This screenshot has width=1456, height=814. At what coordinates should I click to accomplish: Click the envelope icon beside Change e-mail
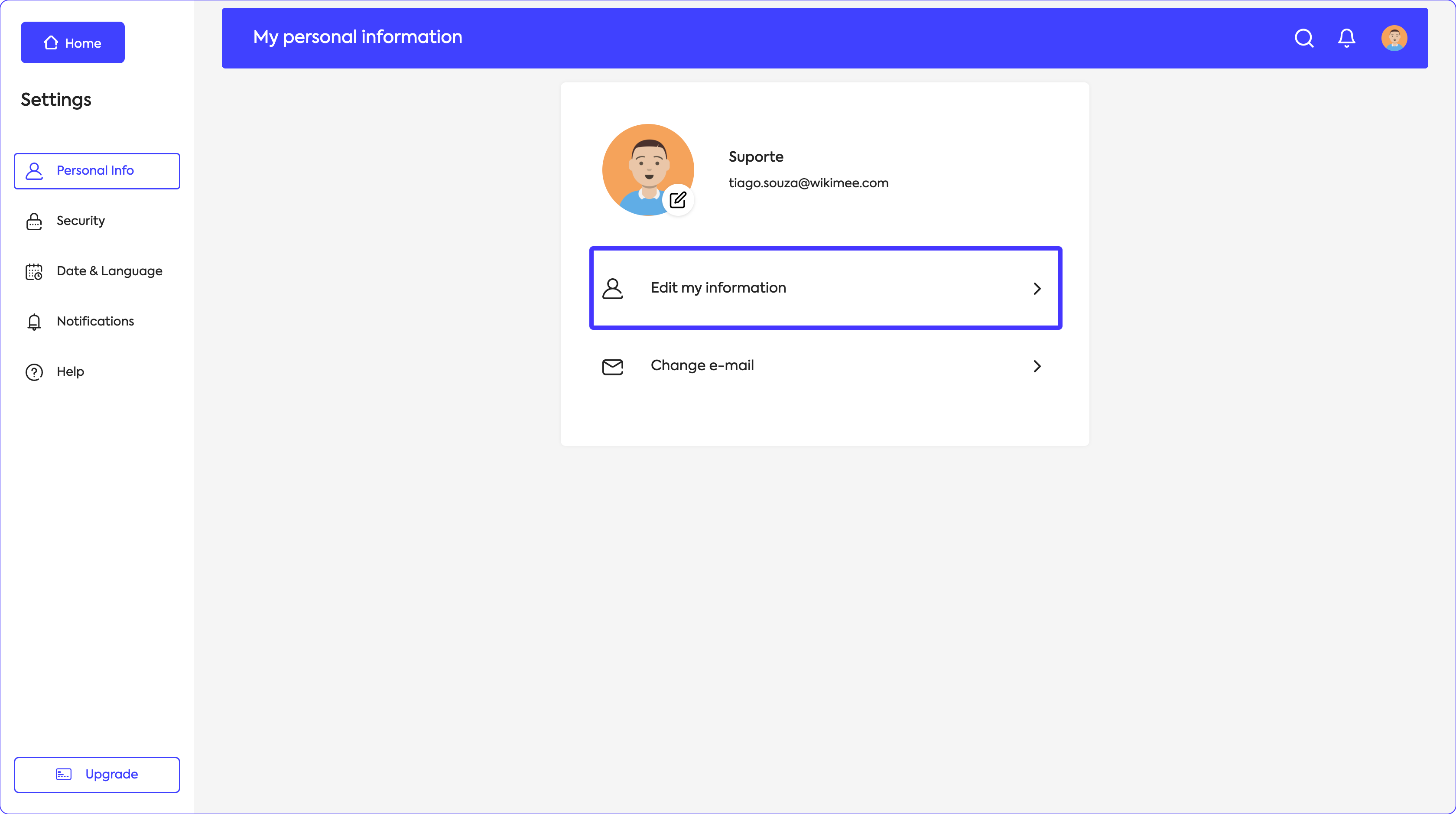click(612, 366)
